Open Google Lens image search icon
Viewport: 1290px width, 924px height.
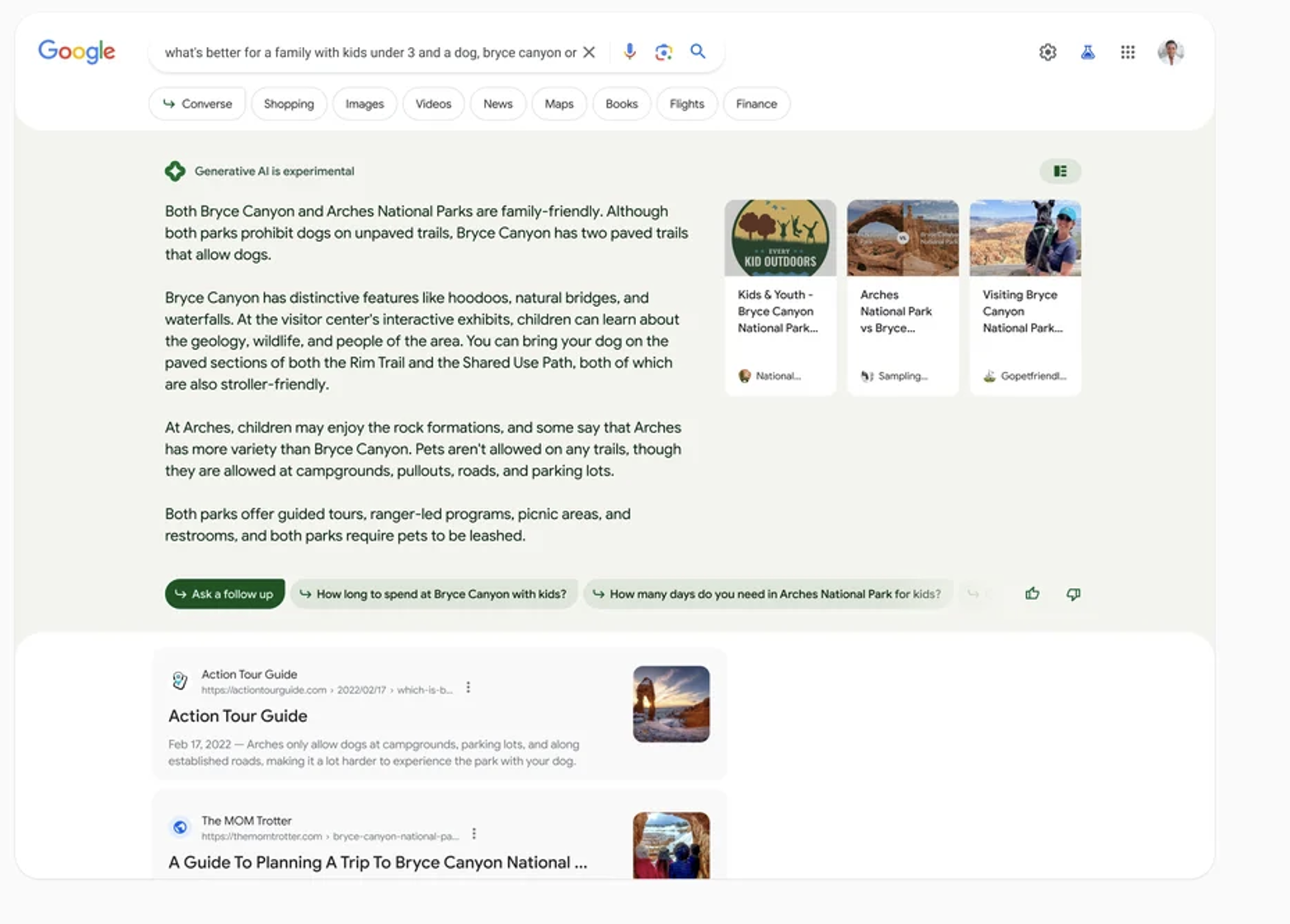pyautogui.click(x=664, y=52)
